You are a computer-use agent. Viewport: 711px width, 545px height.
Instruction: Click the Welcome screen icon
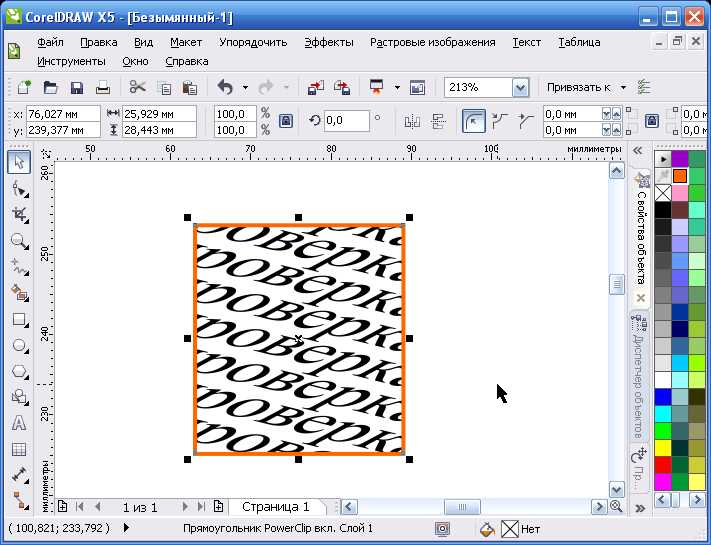pos(417,87)
